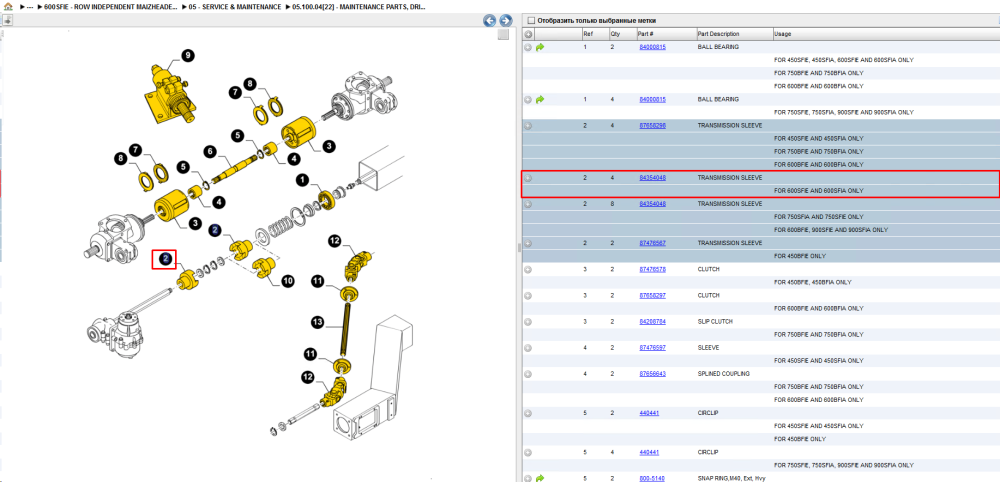Select callout 10 in the diagram

tap(288, 280)
